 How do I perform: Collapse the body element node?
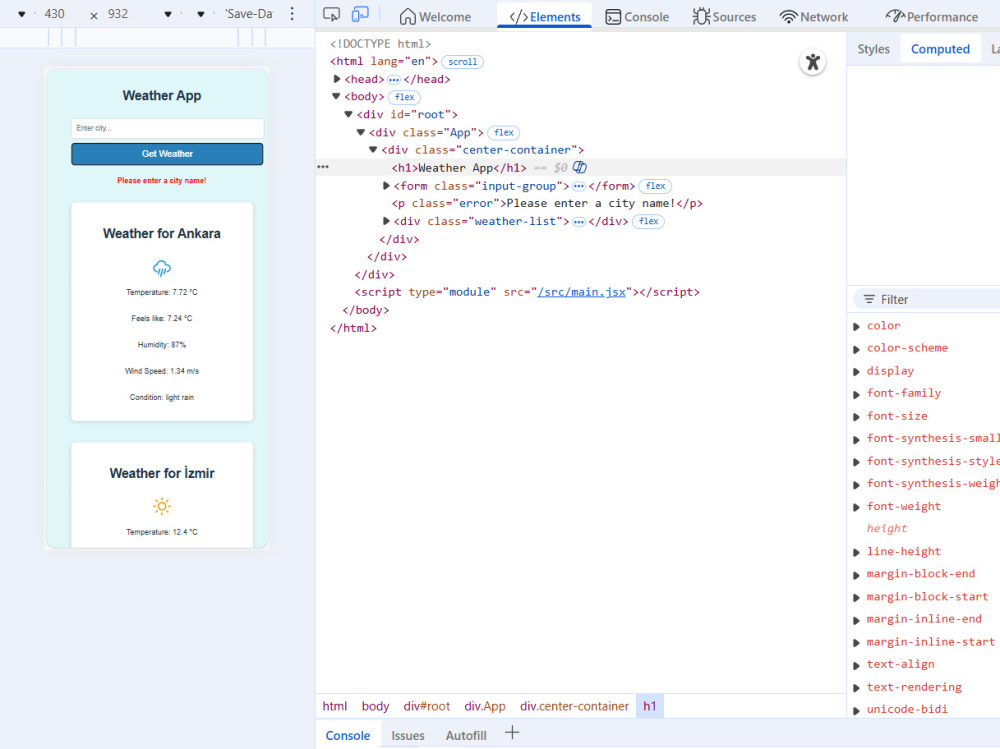336,96
